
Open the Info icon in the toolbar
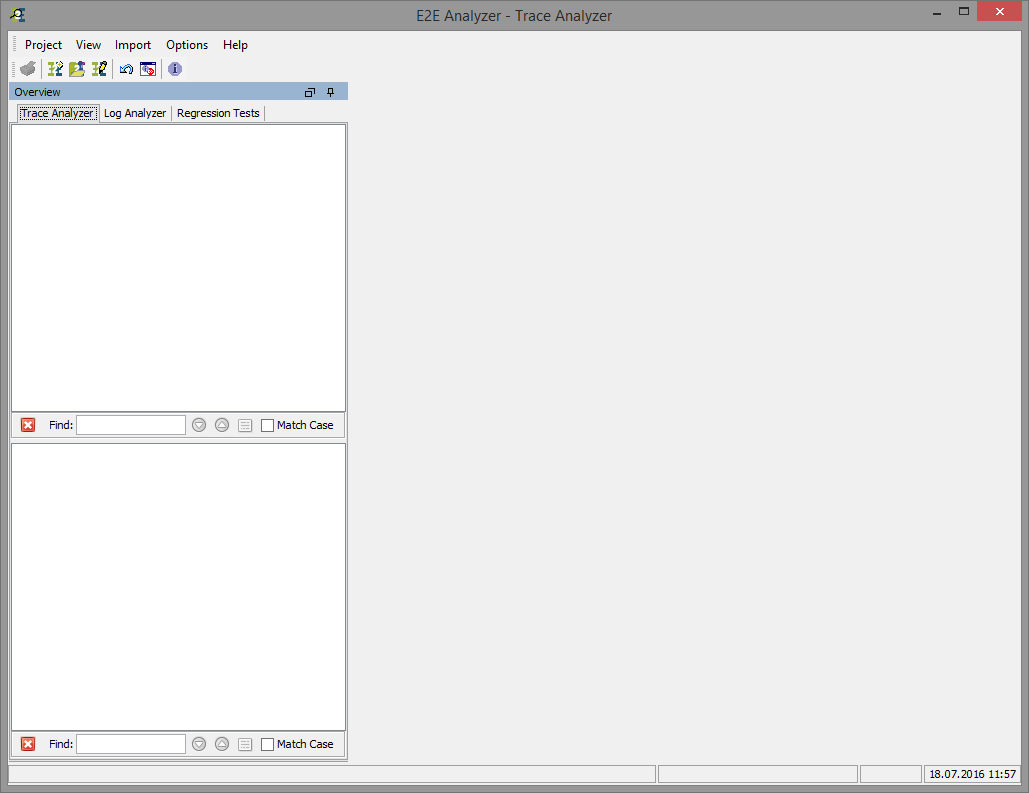point(174,69)
